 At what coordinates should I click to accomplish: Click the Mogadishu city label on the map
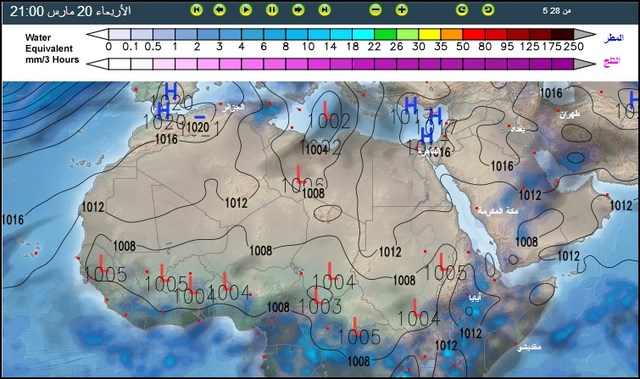pyautogui.click(x=529, y=347)
